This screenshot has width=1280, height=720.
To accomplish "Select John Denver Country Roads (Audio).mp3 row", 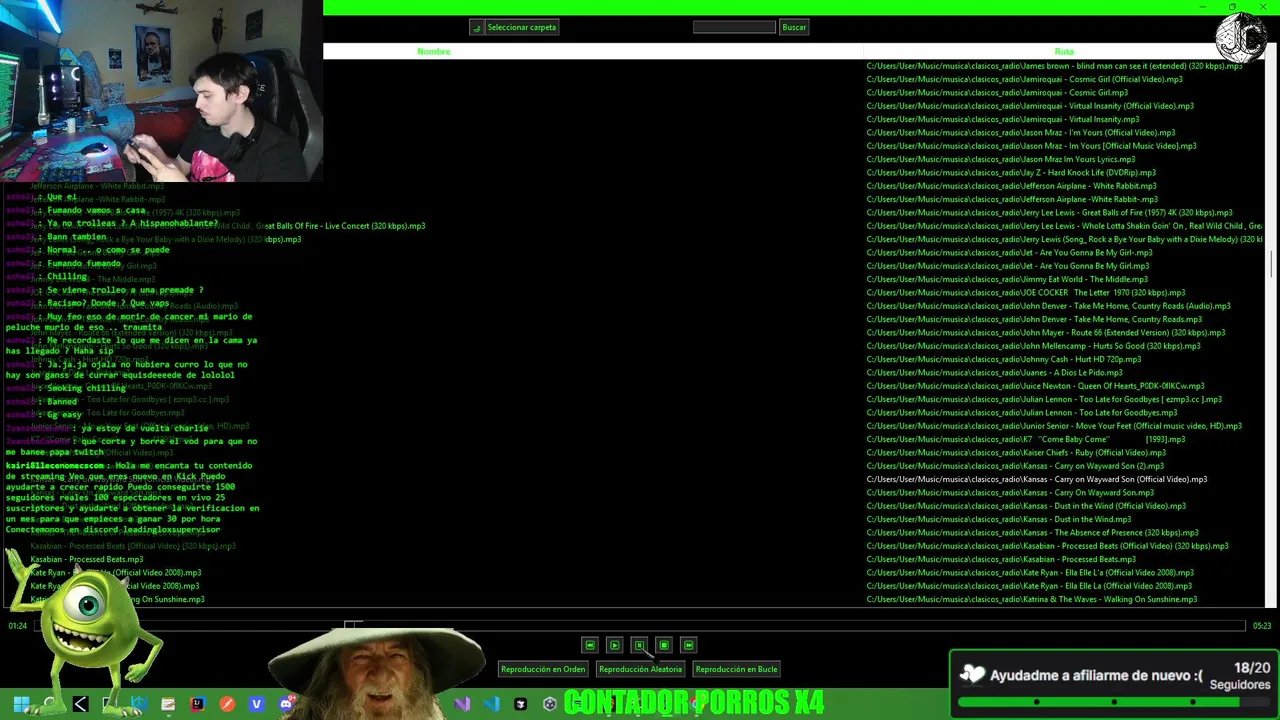I will pyautogui.click(x=1048, y=306).
